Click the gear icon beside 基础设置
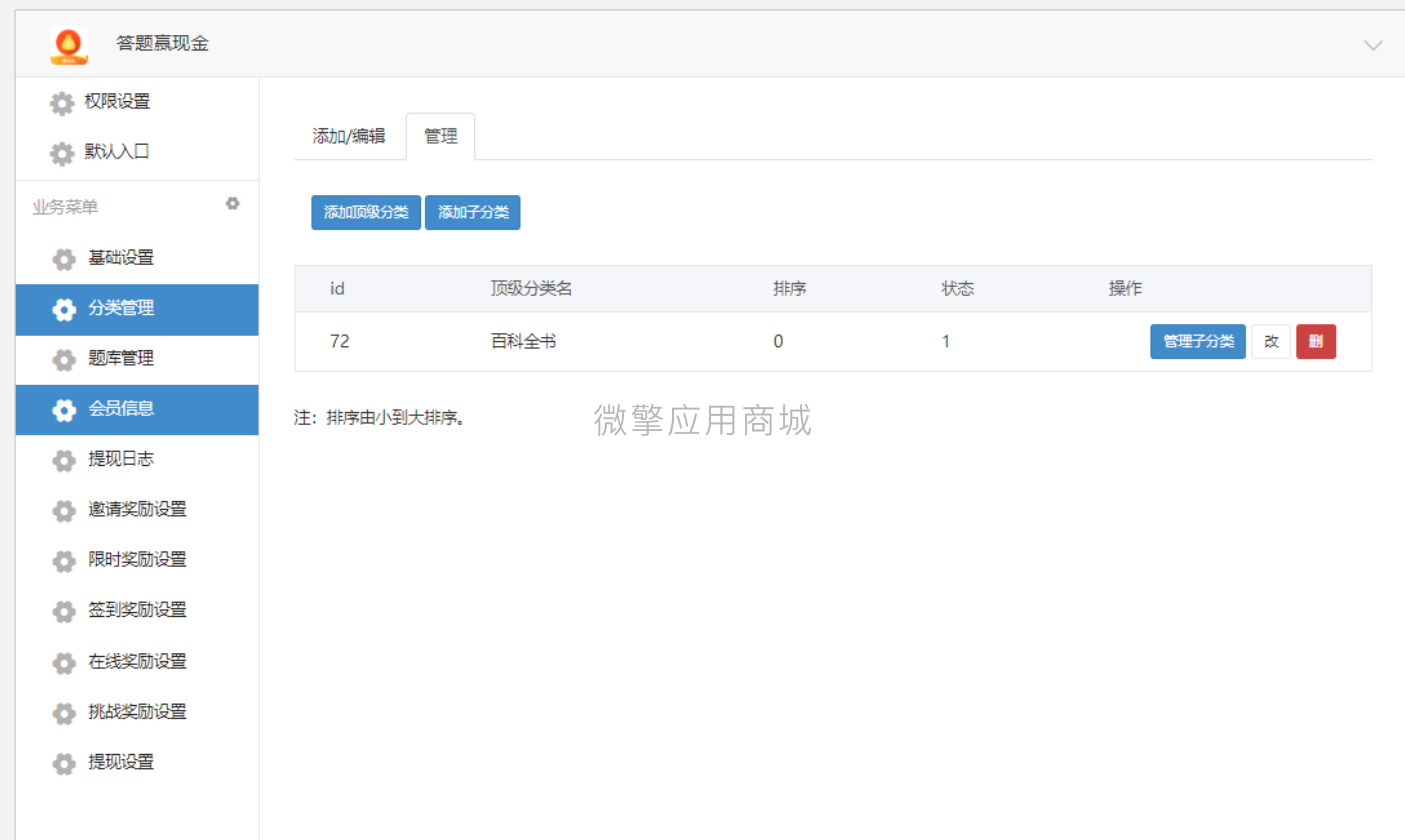Image resolution: width=1405 pixels, height=840 pixels. point(64,259)
